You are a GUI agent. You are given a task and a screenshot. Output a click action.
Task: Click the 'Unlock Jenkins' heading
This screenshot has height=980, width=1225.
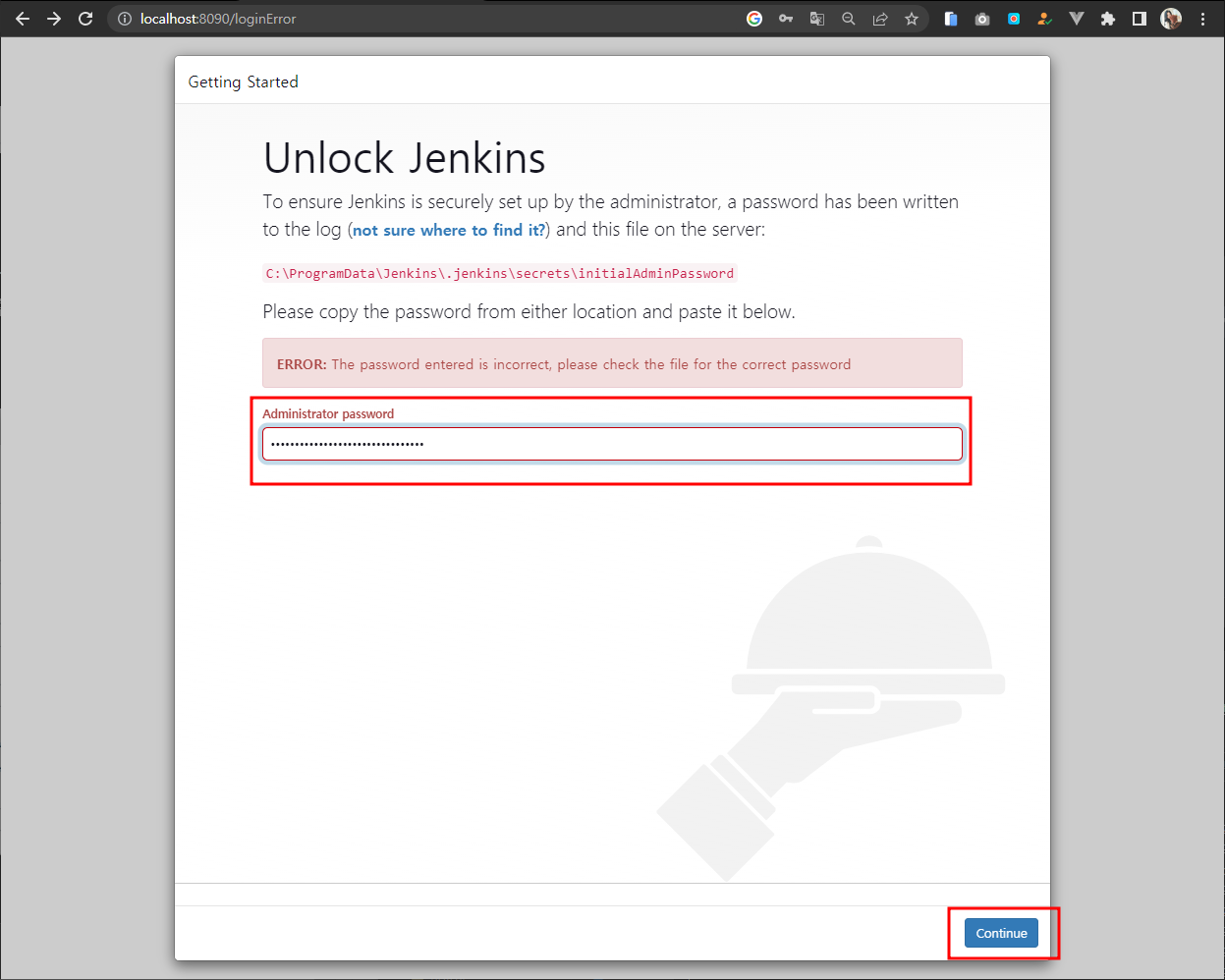click(x=404, y=158)
